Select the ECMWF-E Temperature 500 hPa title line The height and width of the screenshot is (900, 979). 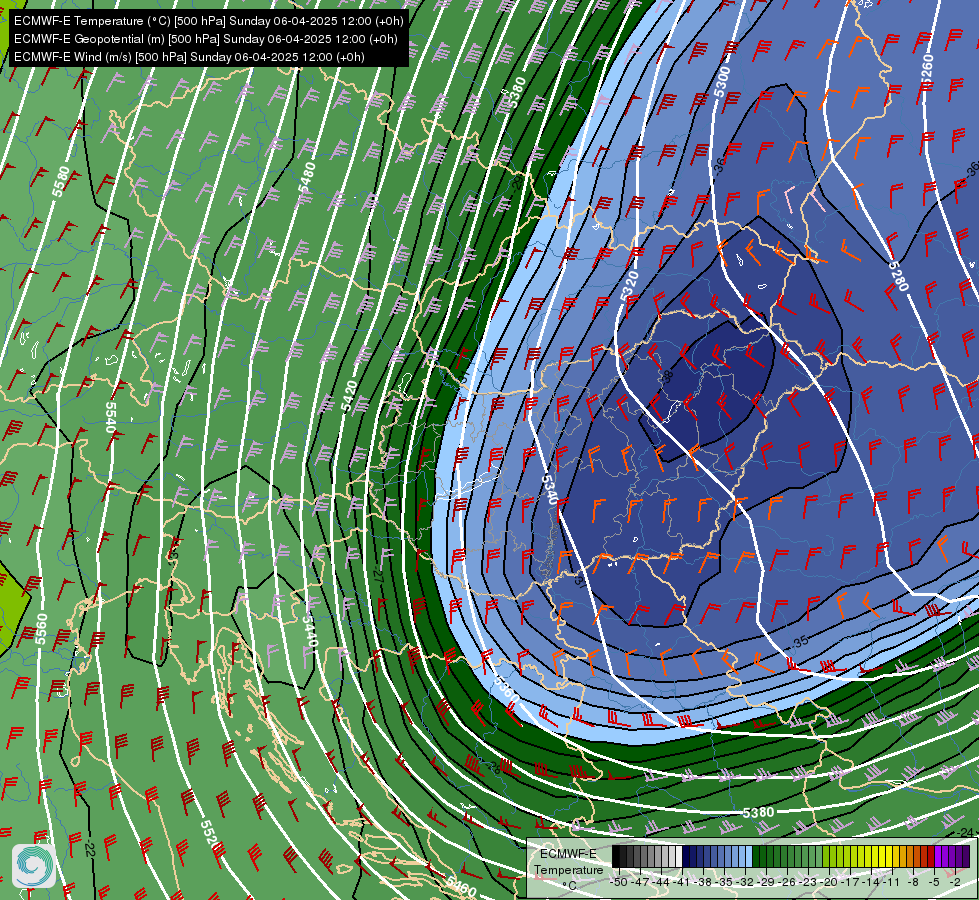pos(209,21)
